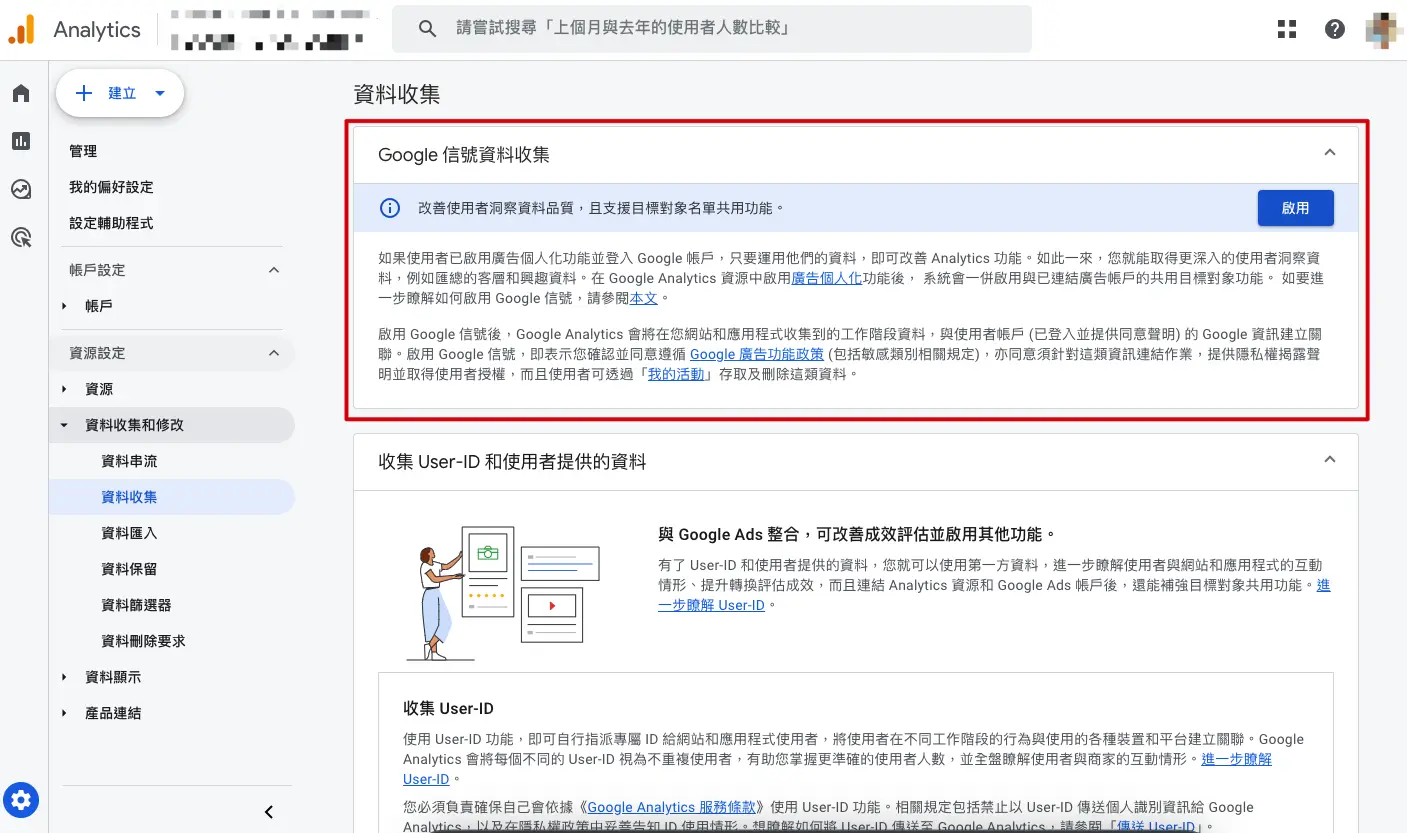The width and height of the screenshot is (1407, 833).
Task: Click the 資料收集 page heading
Action: click(397, 95)
